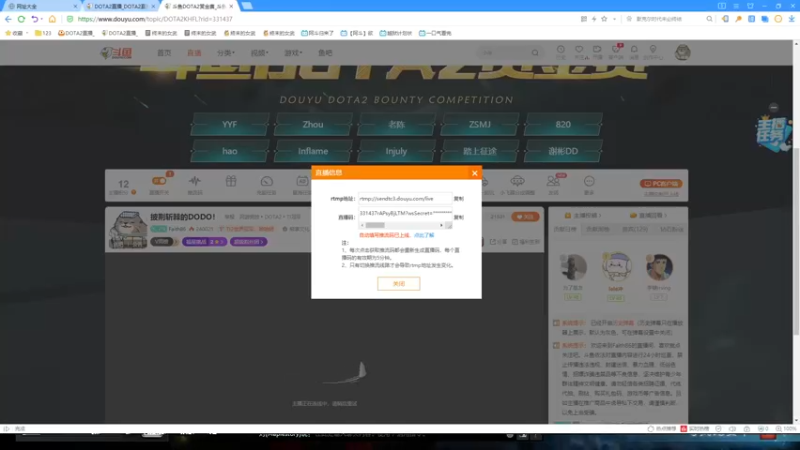Click the gift box icon in streamer toolbar
The width and height of the screenshot is (800, 450).
coord(231,181)
